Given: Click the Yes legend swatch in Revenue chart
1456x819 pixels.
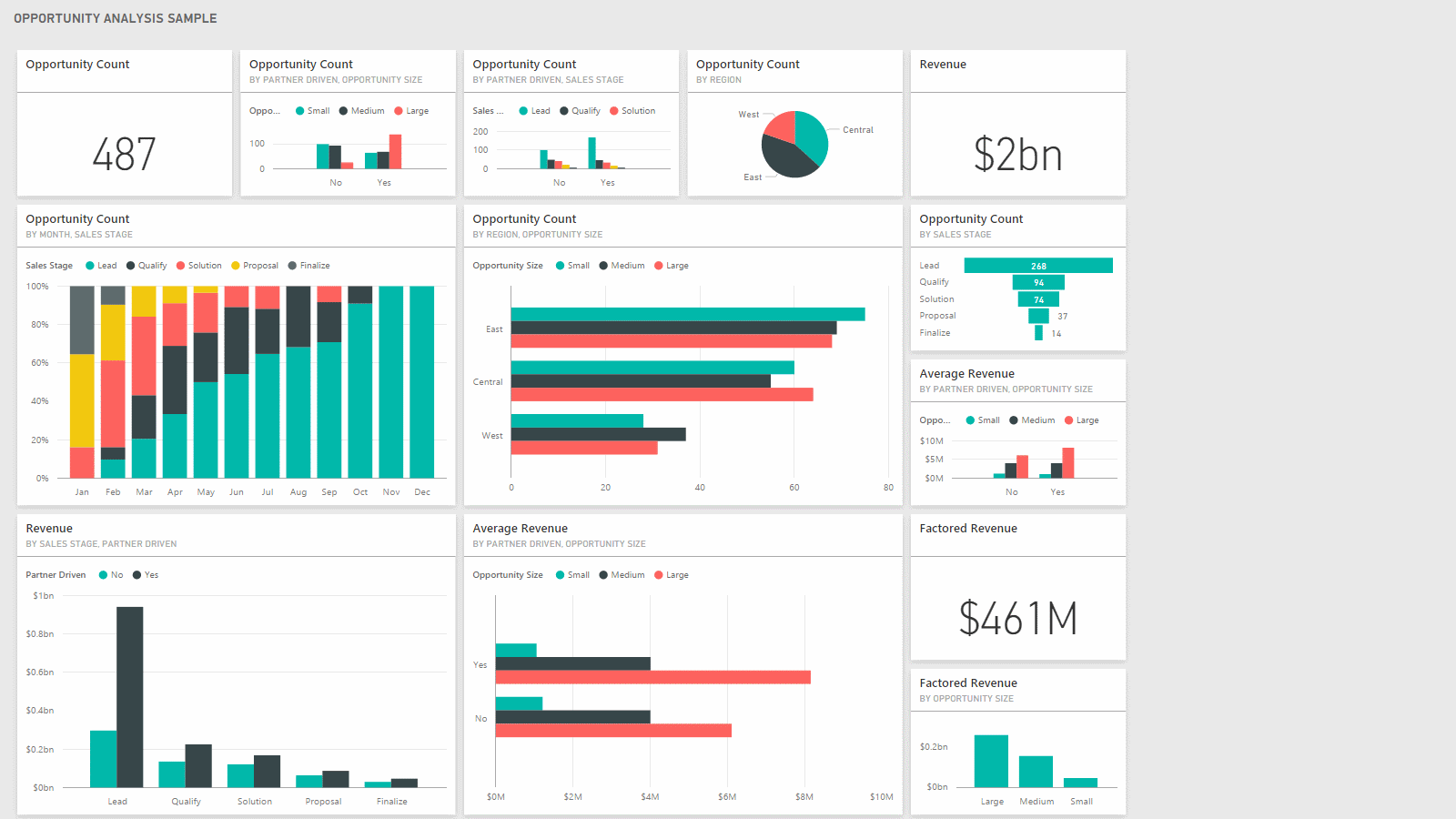Looking at the screenshot, I should click(136, 575).
